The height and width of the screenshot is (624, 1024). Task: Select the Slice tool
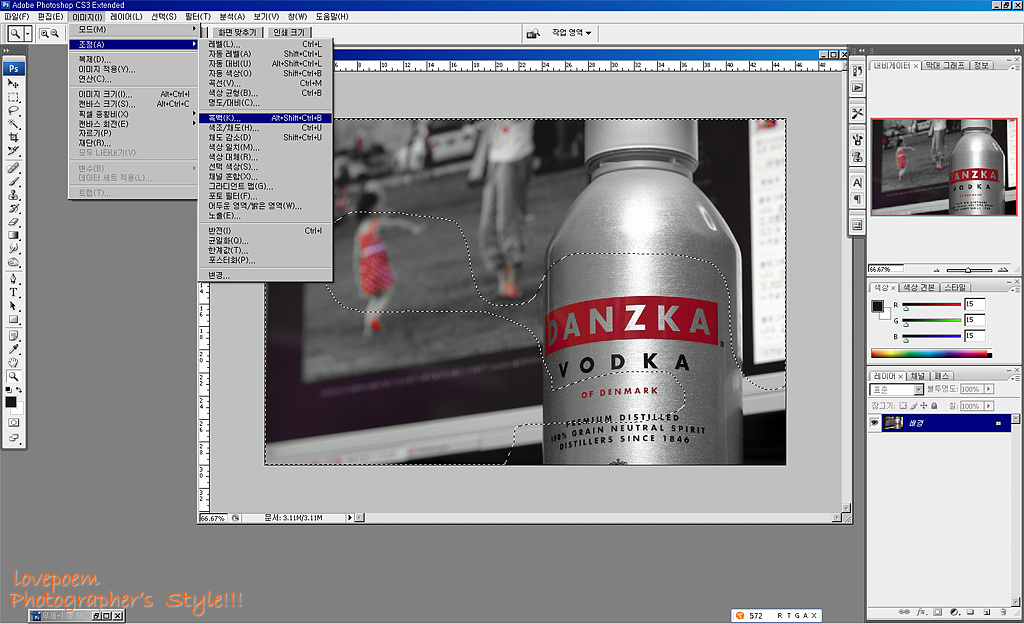[13, 151]
